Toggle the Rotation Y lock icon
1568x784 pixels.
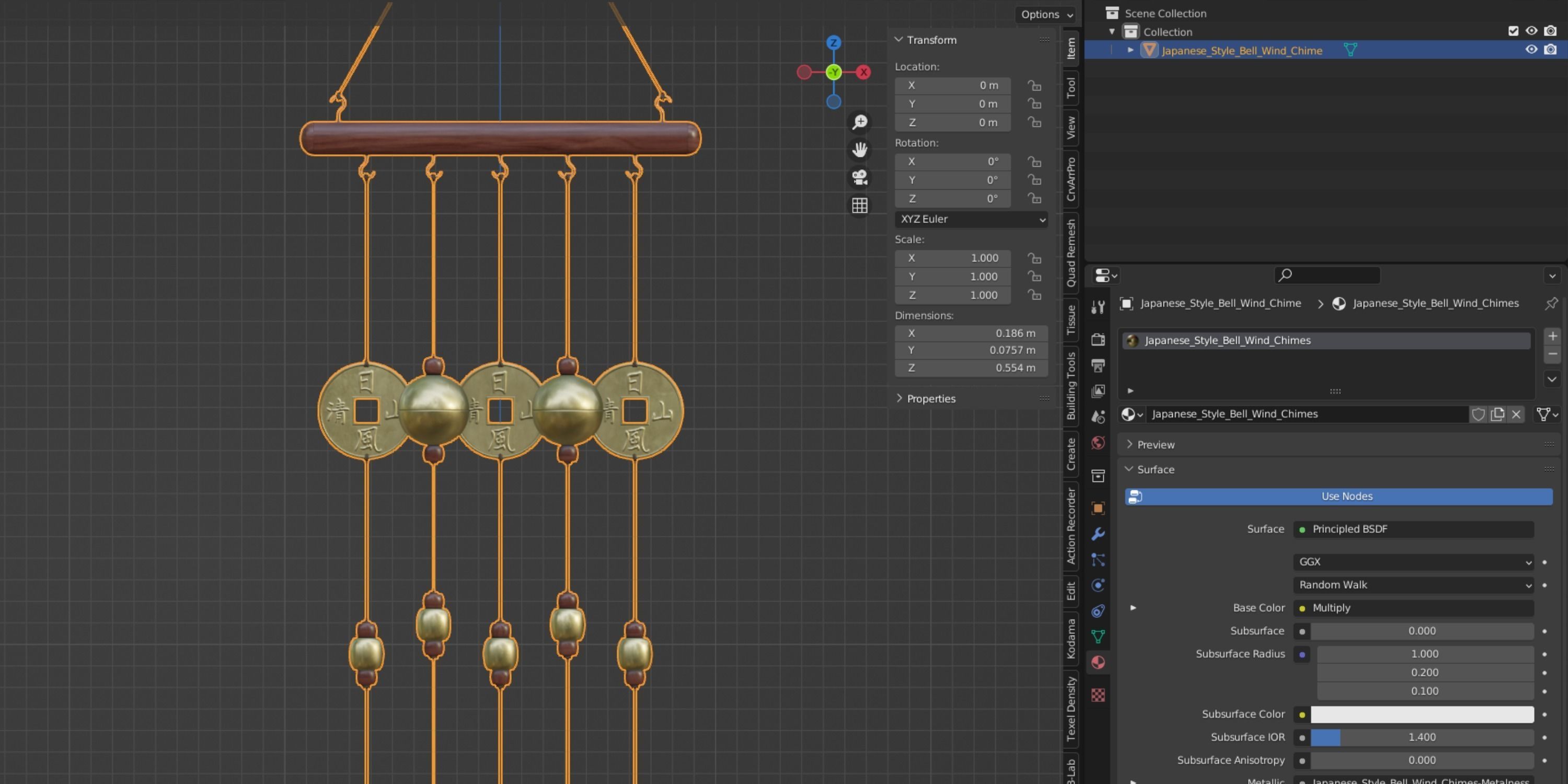1034,180
